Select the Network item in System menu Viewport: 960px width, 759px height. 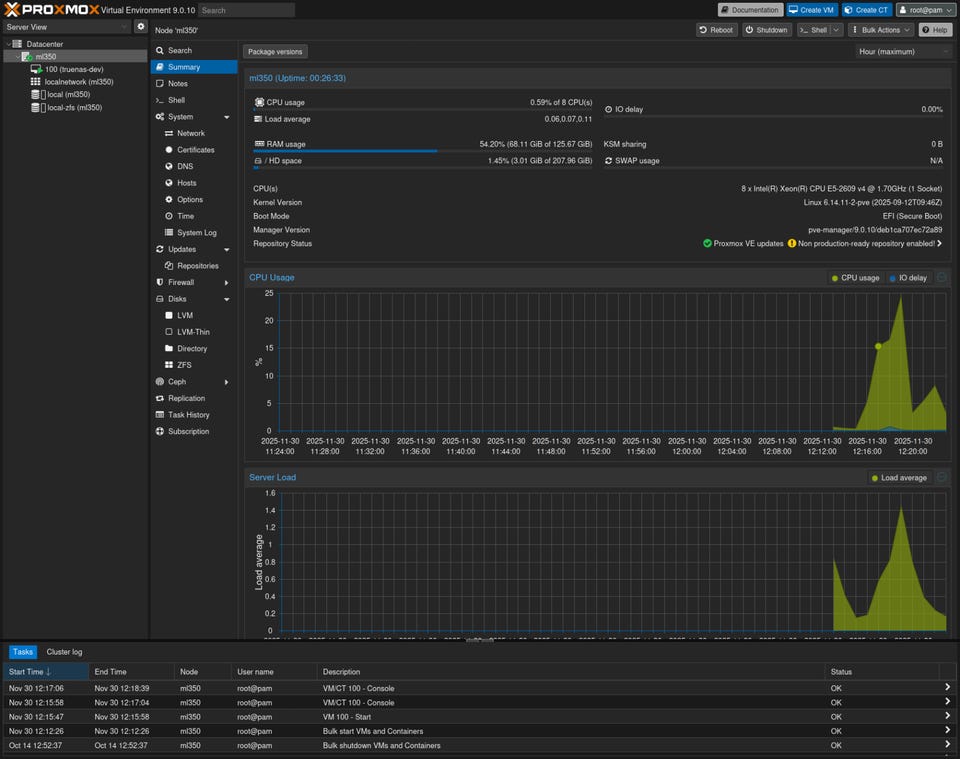click(190, 133)
